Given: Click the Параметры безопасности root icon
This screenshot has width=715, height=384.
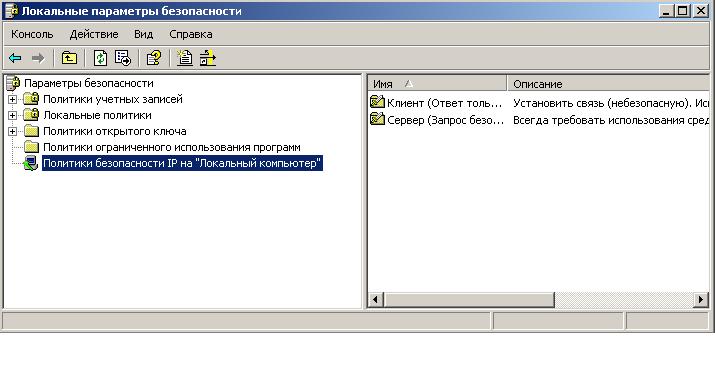Looking at the screenshot, I should pos(13,83).
